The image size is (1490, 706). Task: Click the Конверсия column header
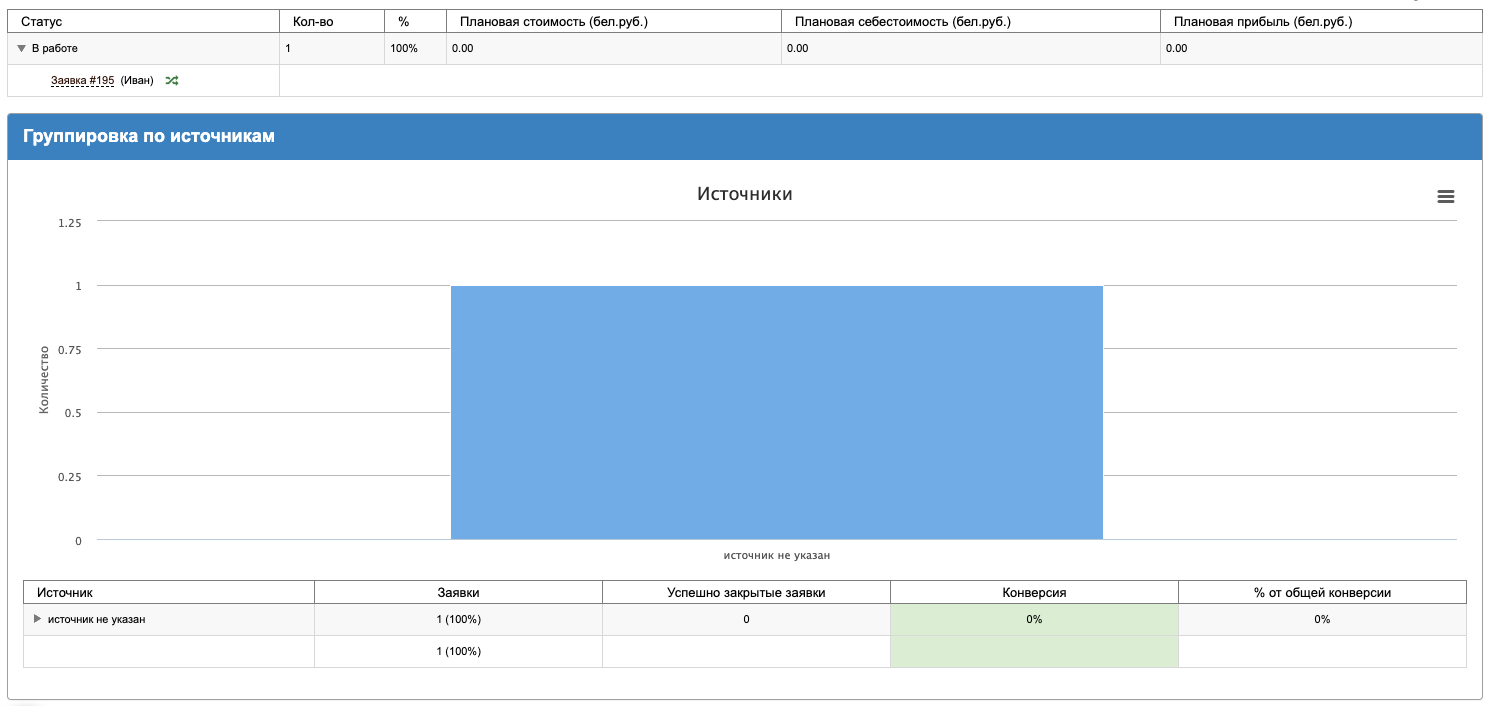tap(1034, 592)
